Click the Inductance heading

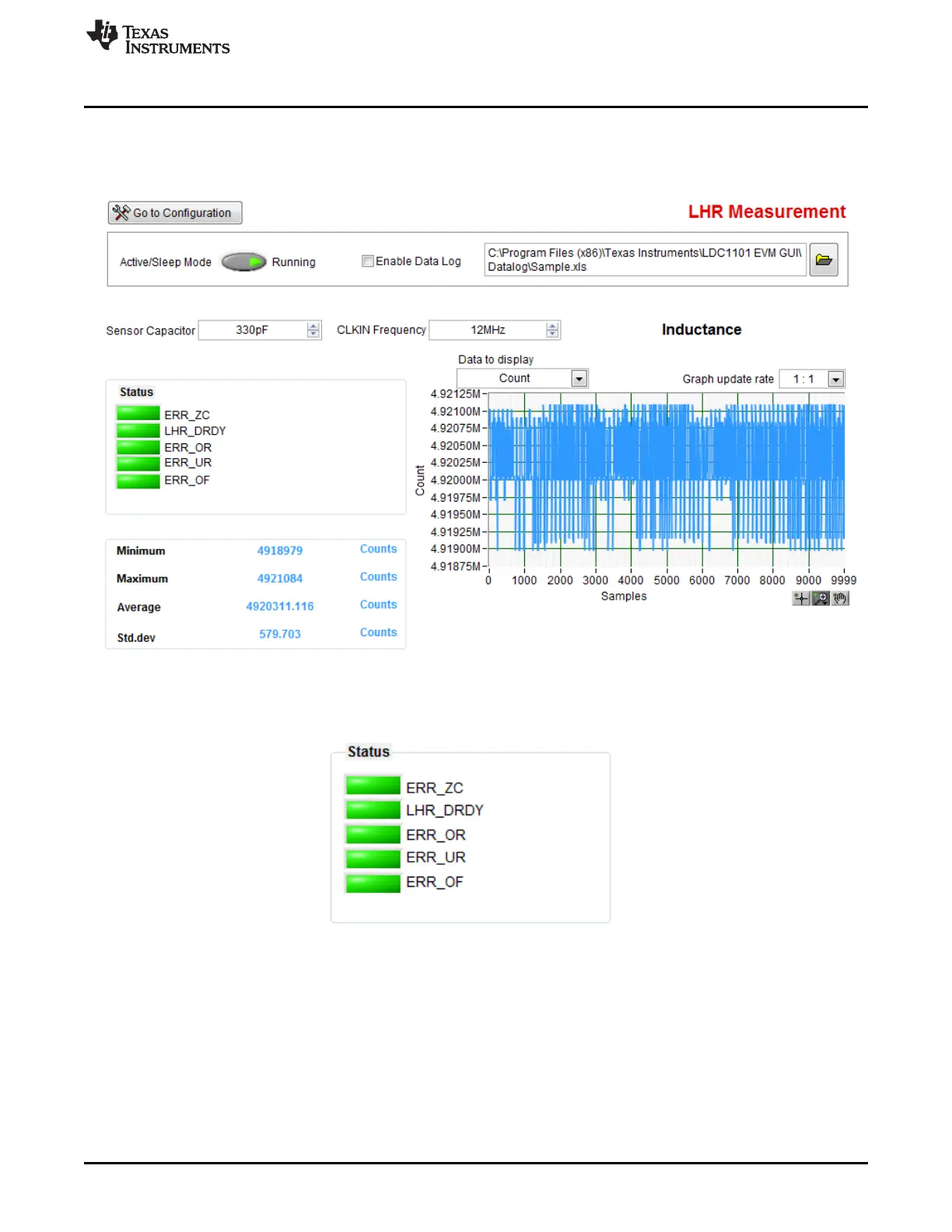702,330
